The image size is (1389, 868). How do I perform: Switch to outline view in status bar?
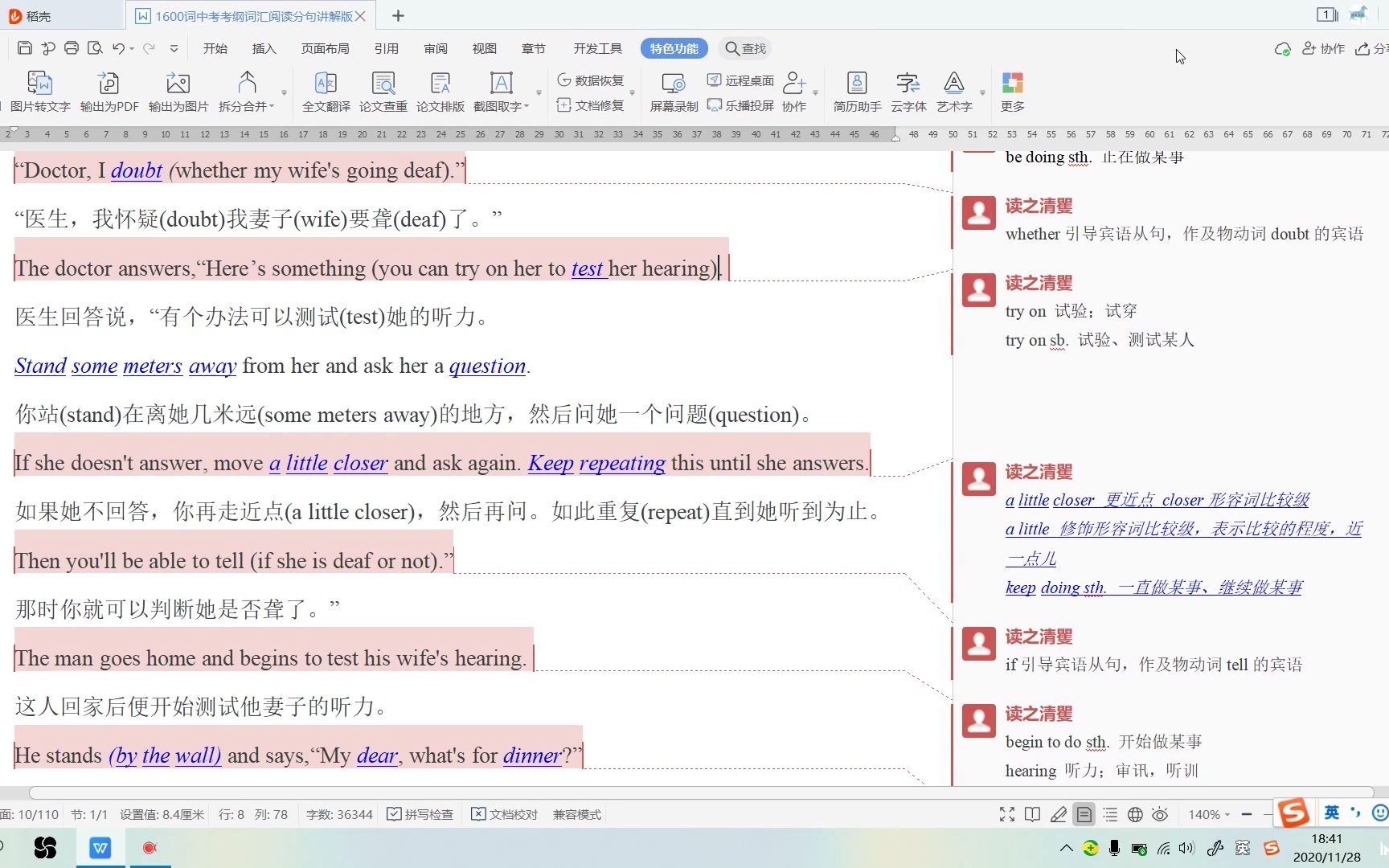coord(1110,814)
